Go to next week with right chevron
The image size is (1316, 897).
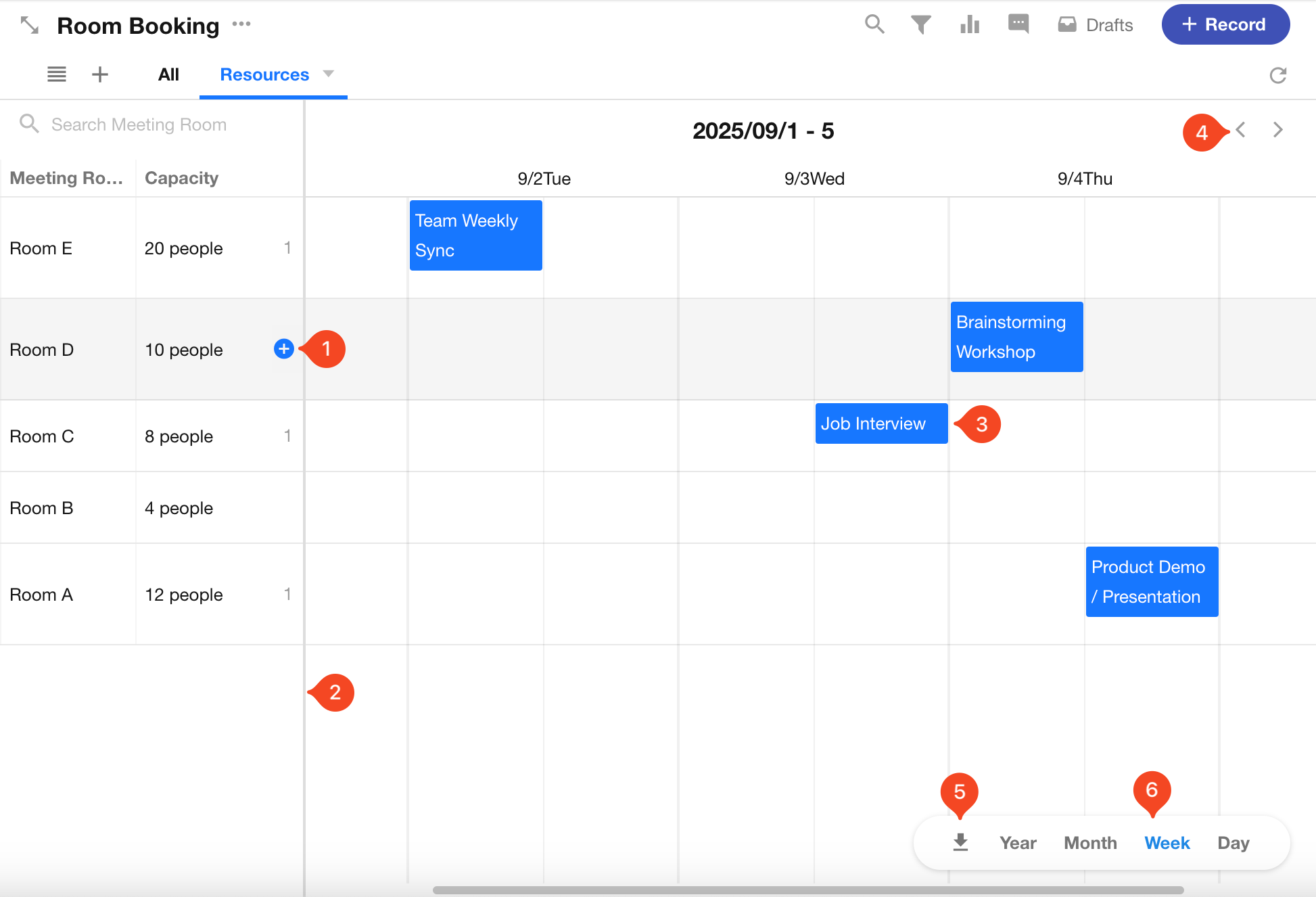coord(1277,130)
